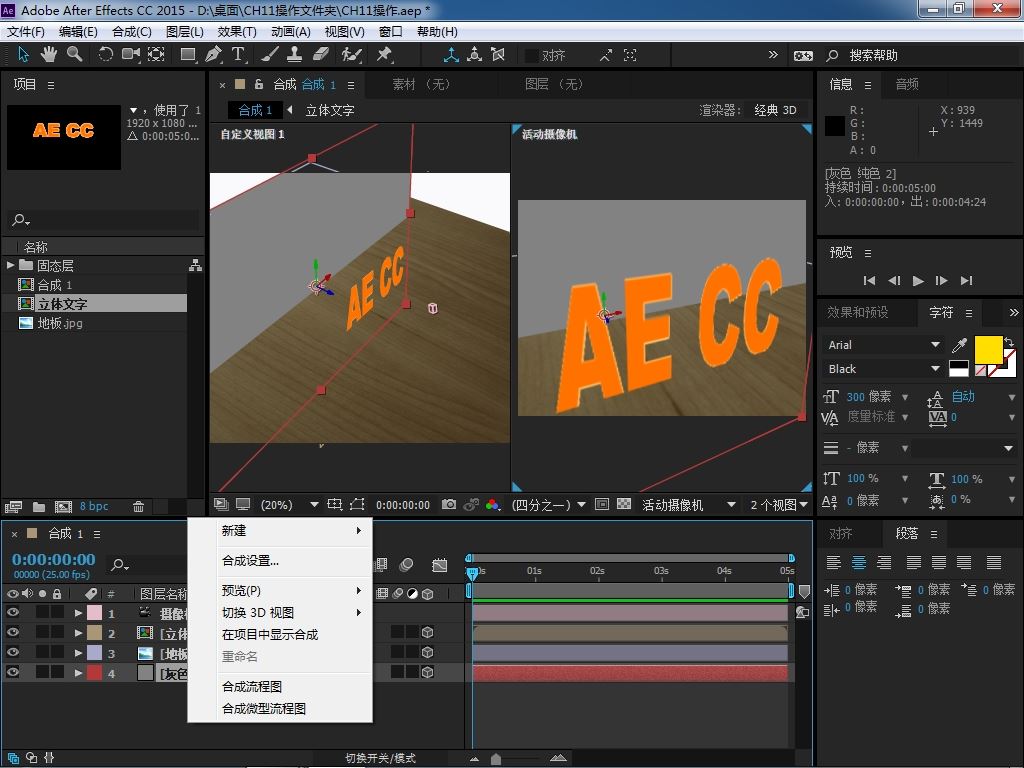Viewport: 1024px width, 768px height.
Task: Hide layer 1 with its eye icon
Action: point(12,613)
